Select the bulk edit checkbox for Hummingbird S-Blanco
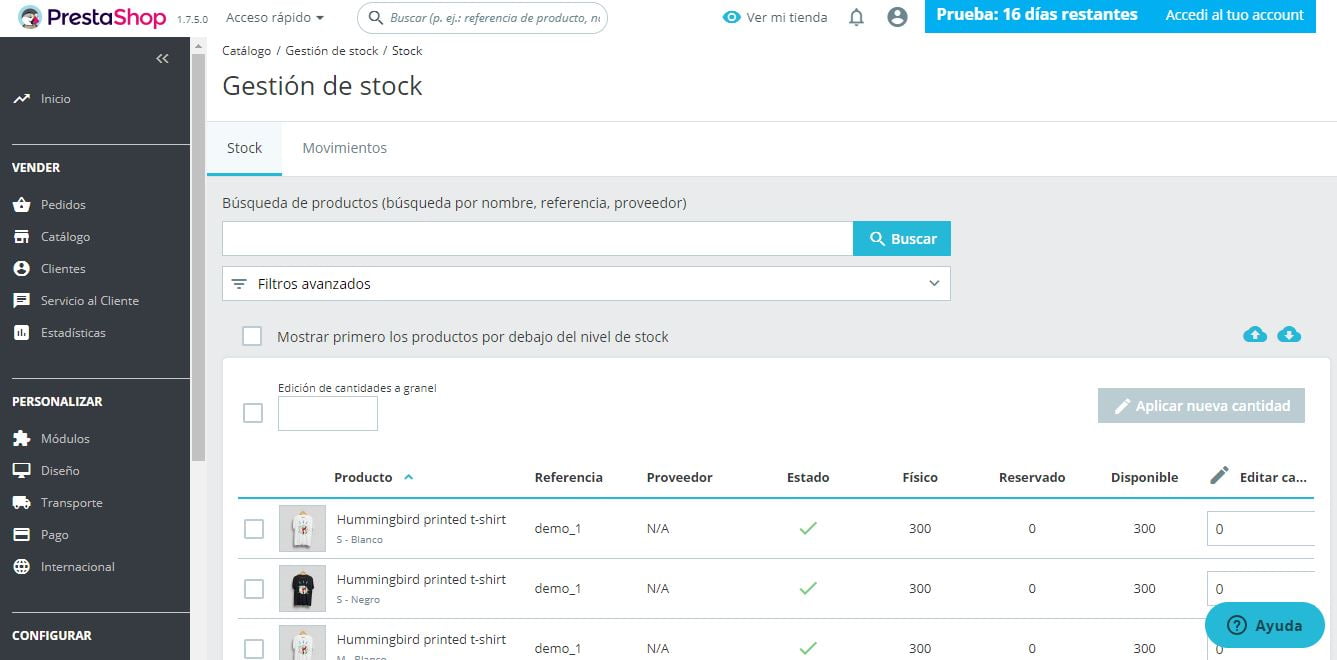This screenshot has width=1337, height=660. 253,528
